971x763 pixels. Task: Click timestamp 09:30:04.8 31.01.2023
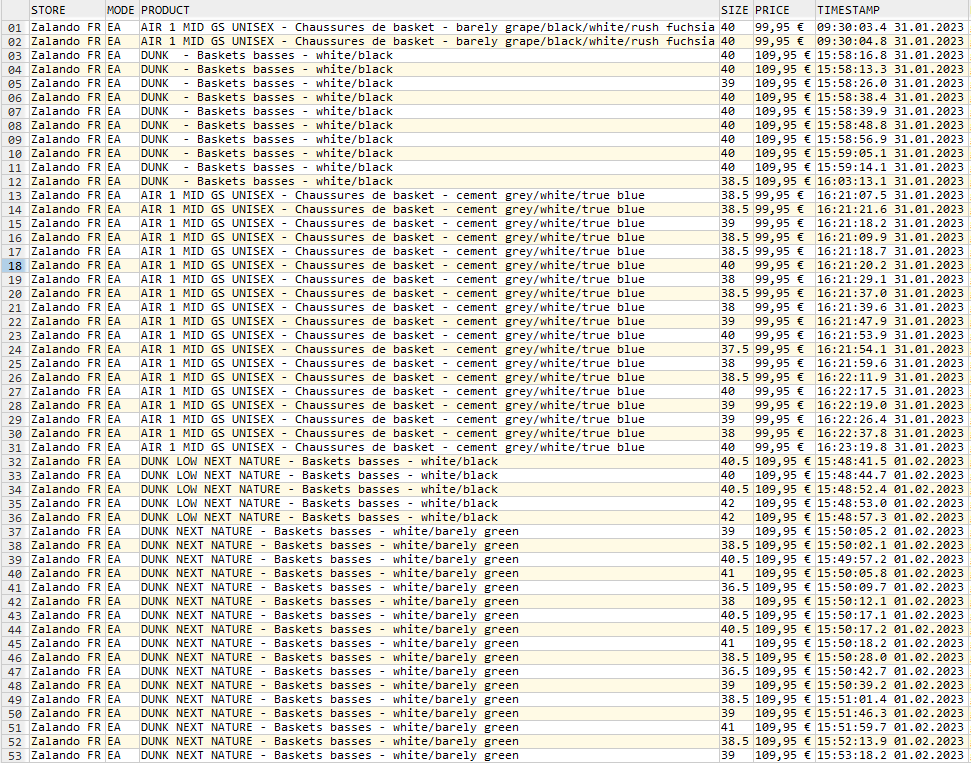tap(890, 41)
